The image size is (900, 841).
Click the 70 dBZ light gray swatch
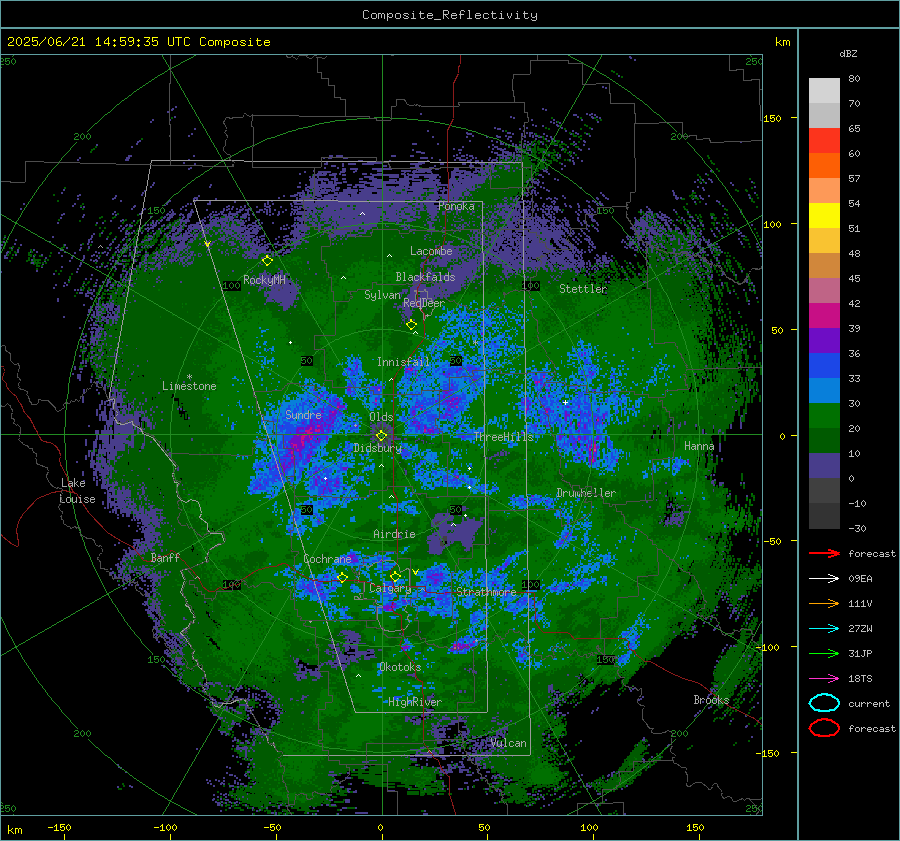point(824,91)
